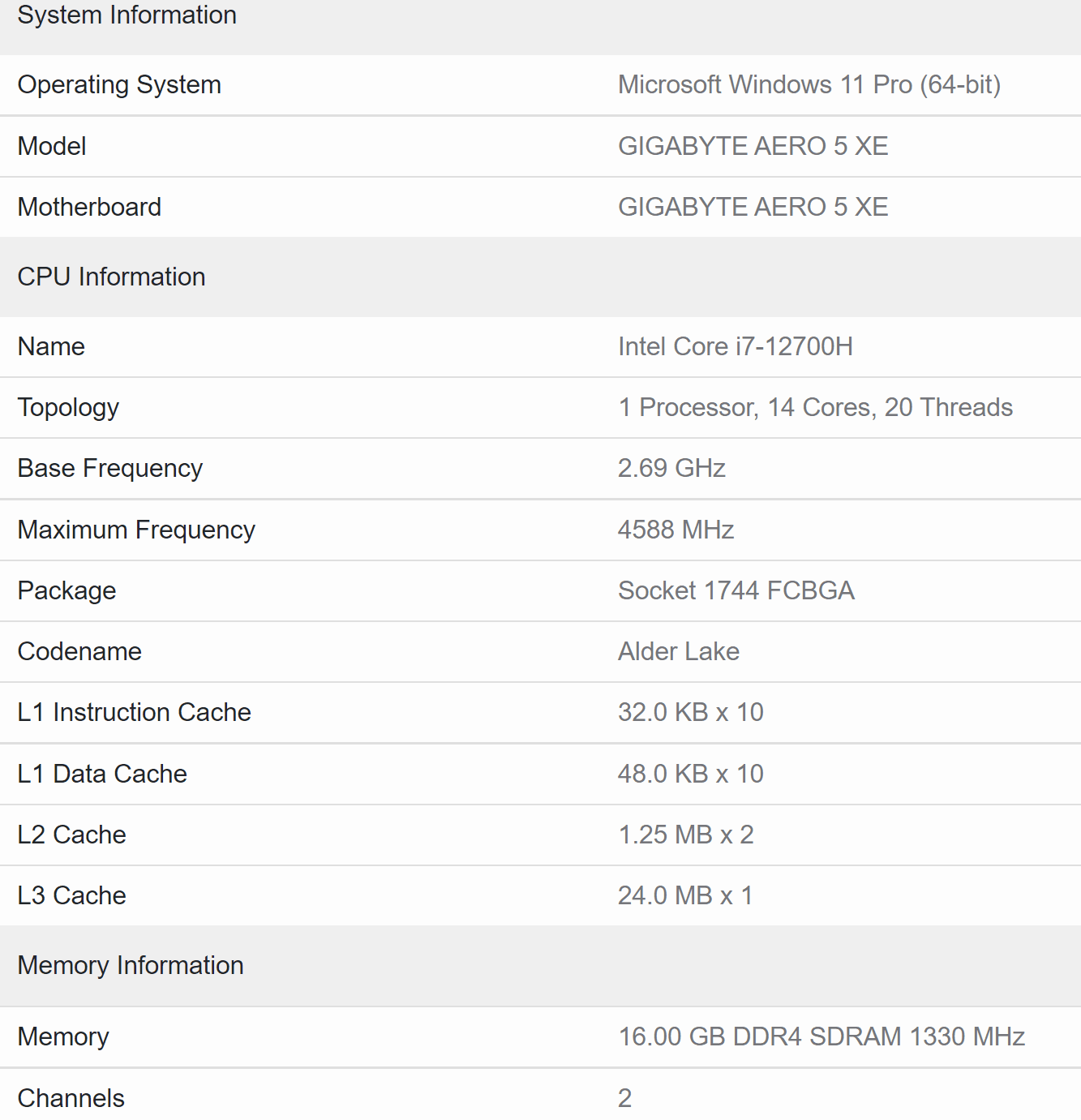Click the Maximum Frequency label
This screenshot has height=1120, width=1081.
[x=136, y=530]
